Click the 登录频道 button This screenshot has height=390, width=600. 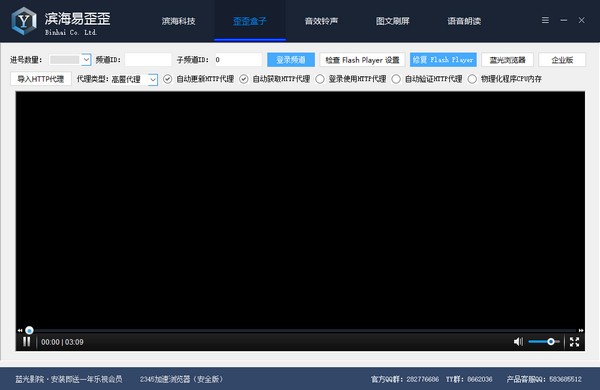tap(291, 60)
